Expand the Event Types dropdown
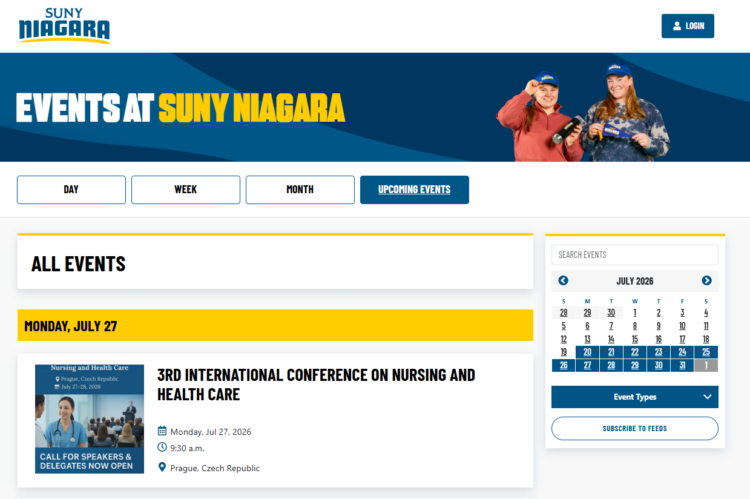The height and width of the screenshot is (499, 750). [x=635, y=397]
